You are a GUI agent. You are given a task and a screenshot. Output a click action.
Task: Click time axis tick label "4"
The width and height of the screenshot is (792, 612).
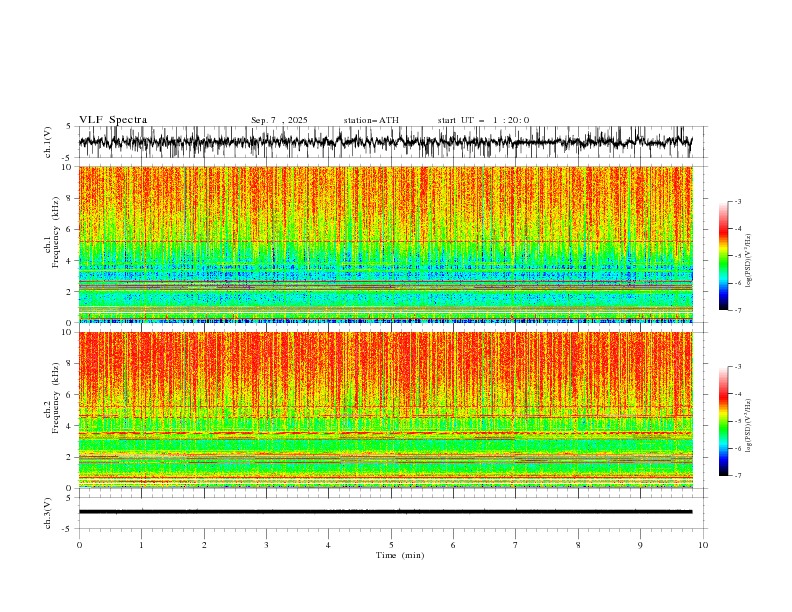328,545
